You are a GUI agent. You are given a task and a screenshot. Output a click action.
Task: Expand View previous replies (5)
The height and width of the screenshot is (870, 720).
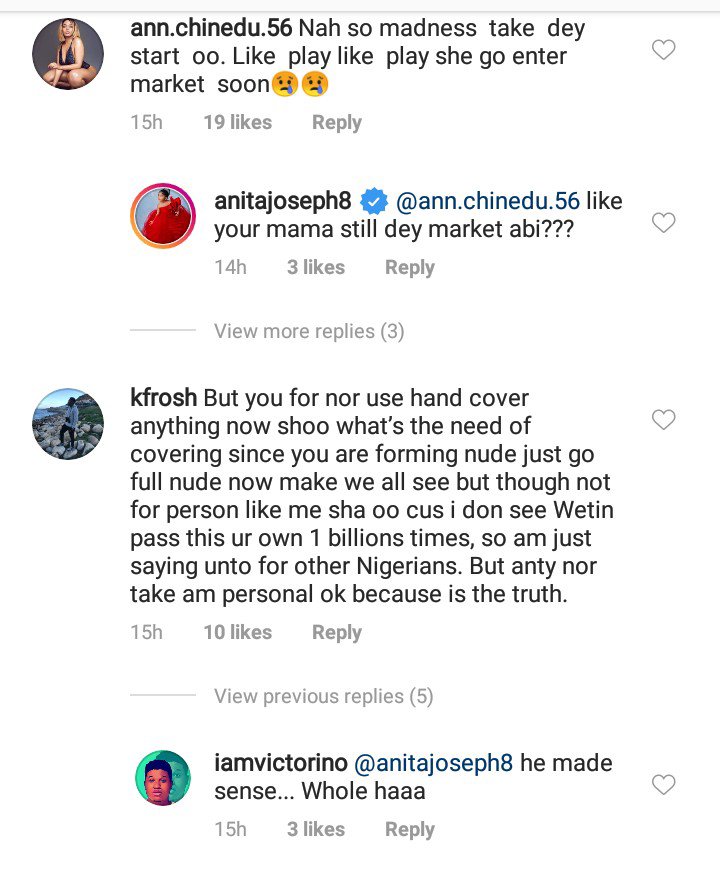click(x=323, y=696)
